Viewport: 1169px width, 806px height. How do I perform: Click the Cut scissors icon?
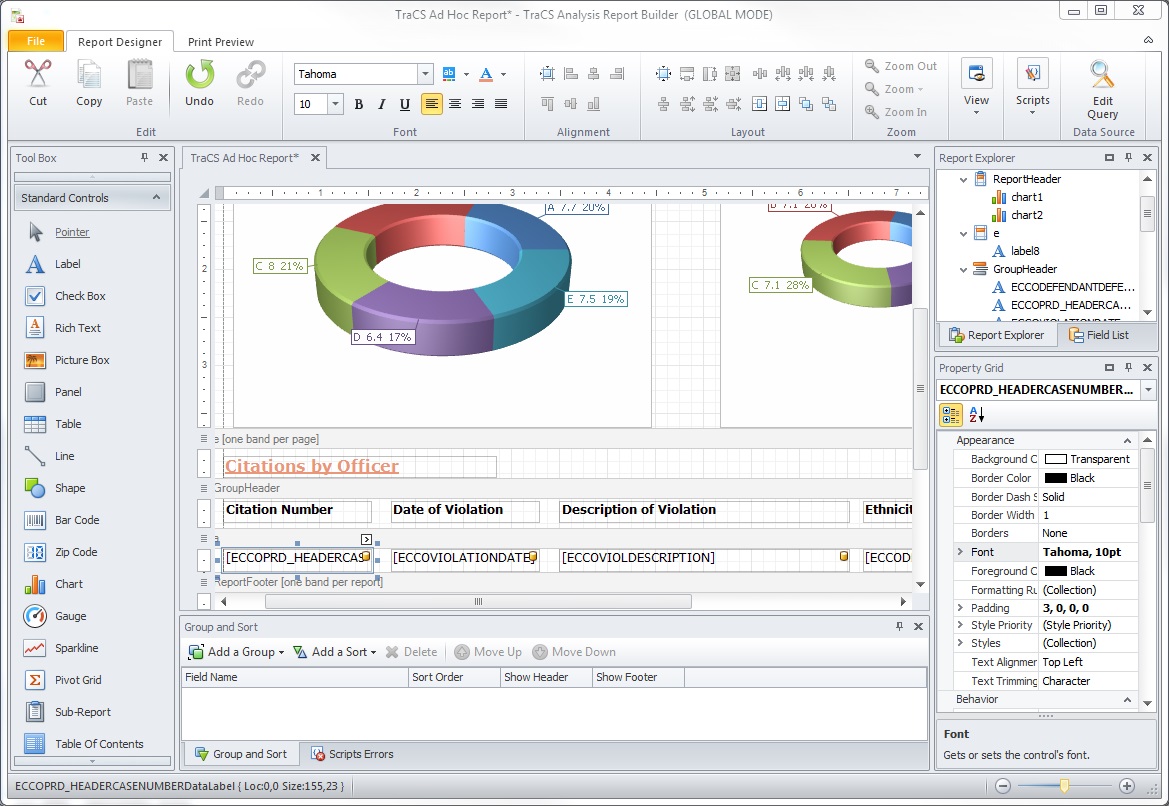(x=38, y=74)
